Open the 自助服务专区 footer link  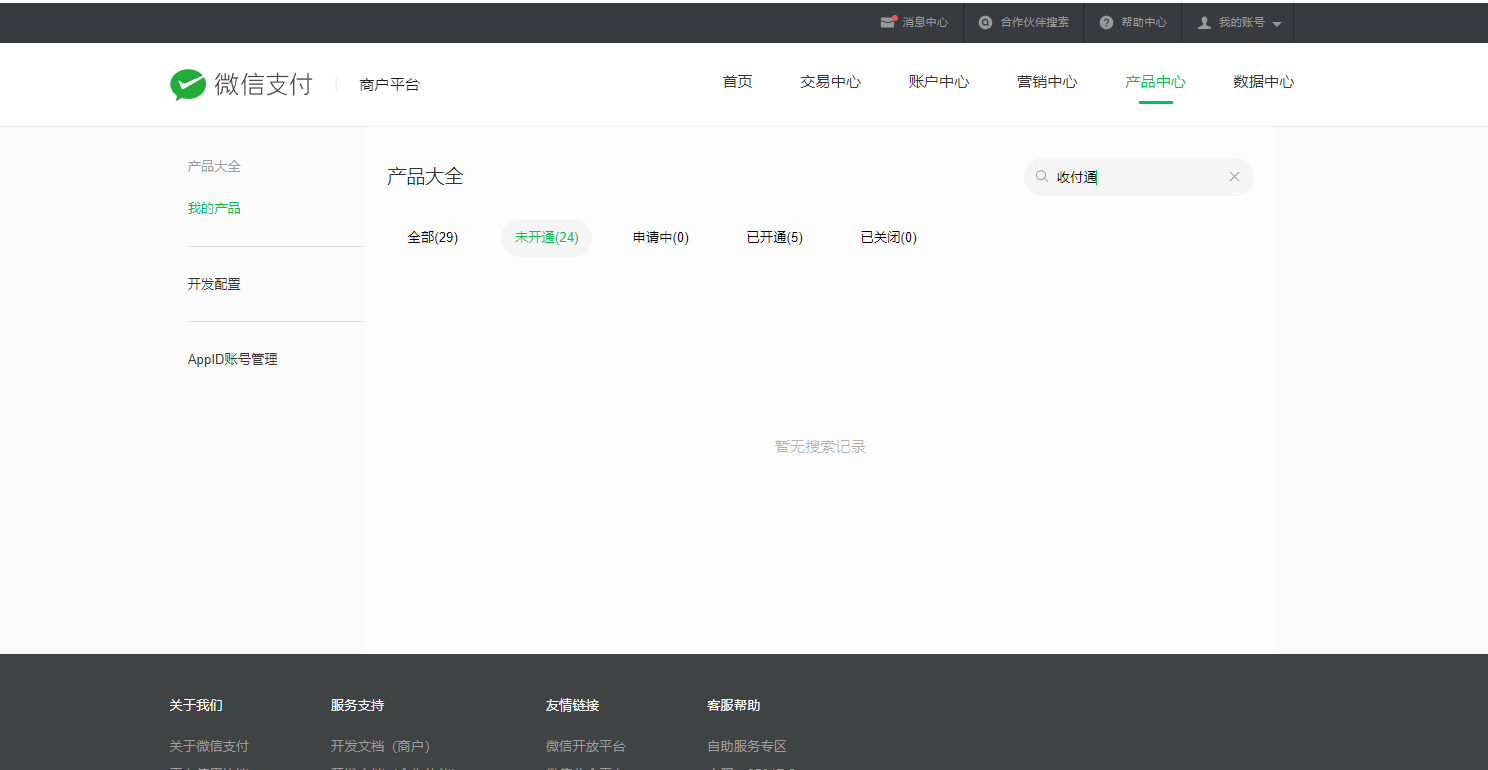(747, 746)
